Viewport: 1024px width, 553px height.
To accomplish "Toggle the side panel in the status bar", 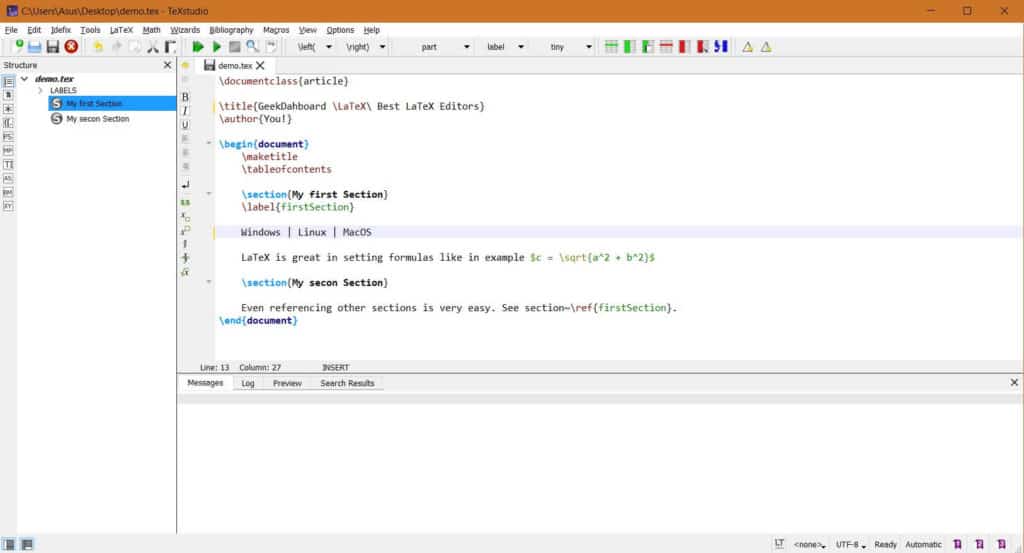I will pyautogui.click(x=8, y=545).
